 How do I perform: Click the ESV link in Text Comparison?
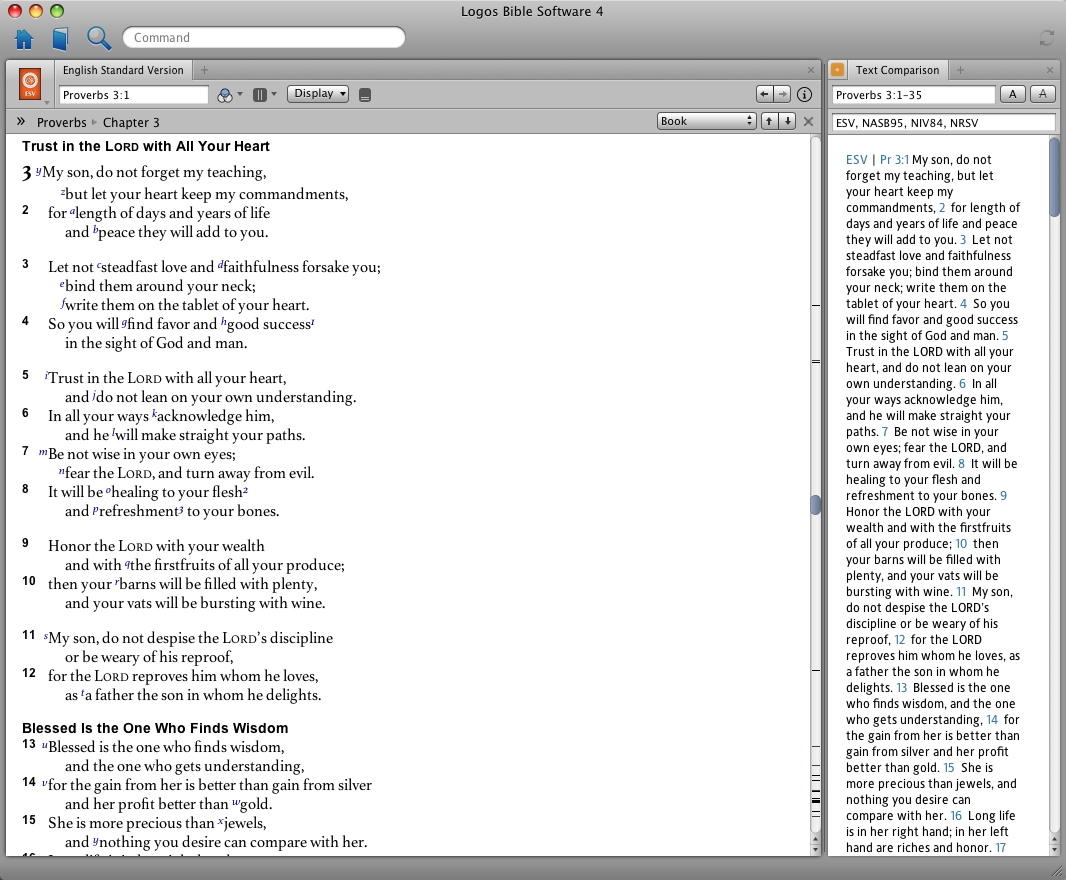(x=857, y=160)
